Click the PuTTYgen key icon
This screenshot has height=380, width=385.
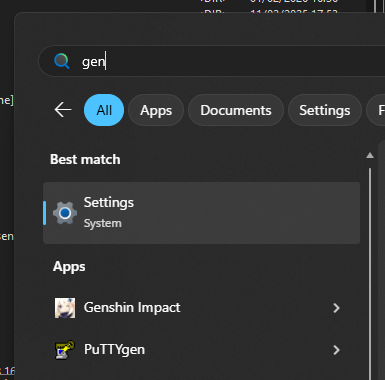pos(65,350)
